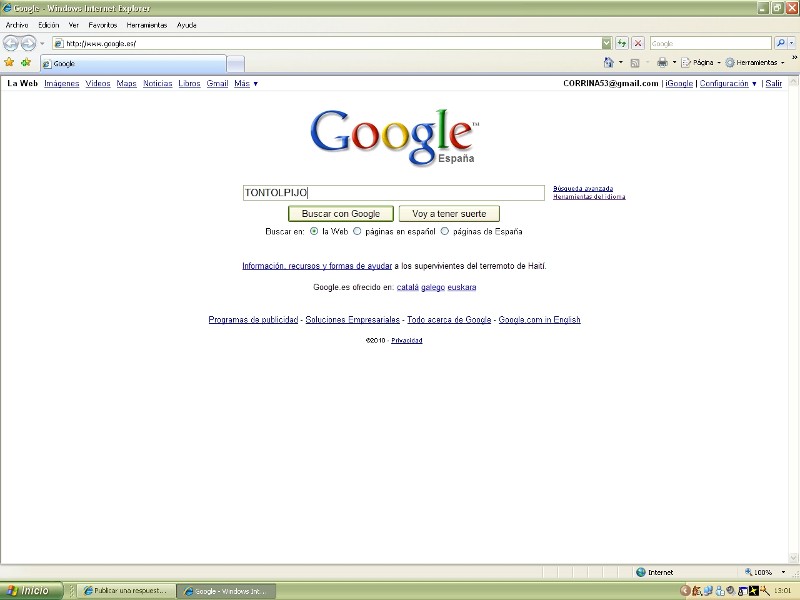Open the Windows Inicio start button

point(32,591)
